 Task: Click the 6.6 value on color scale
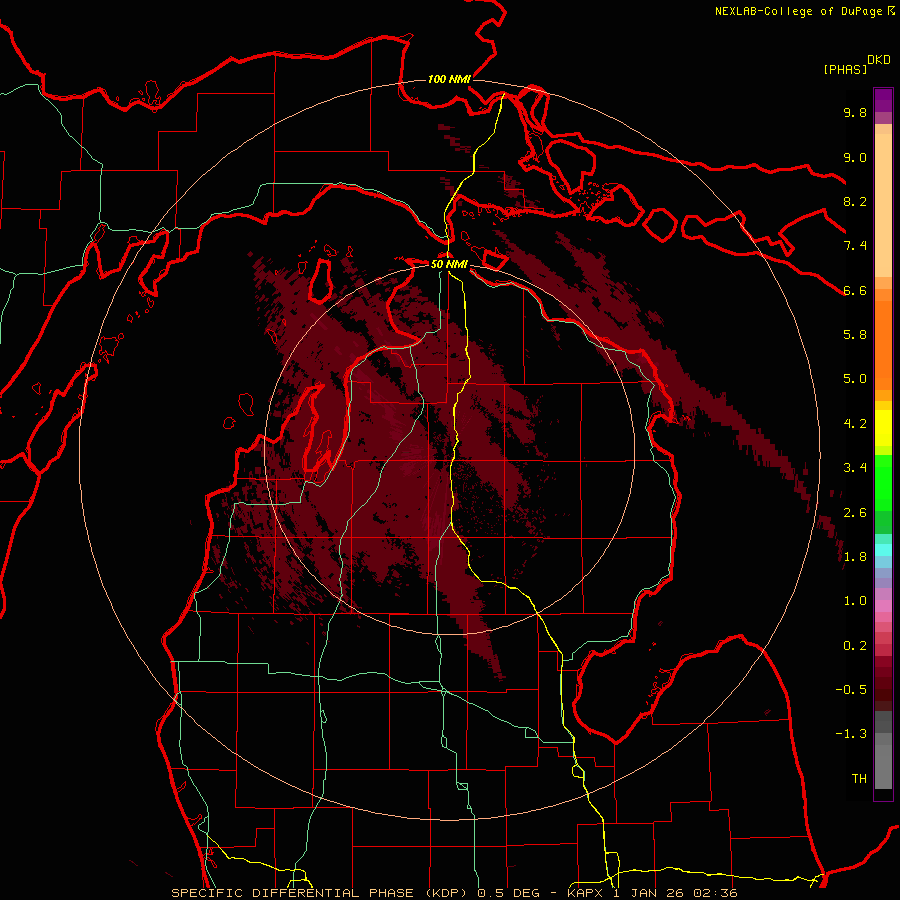coord(855,290)
